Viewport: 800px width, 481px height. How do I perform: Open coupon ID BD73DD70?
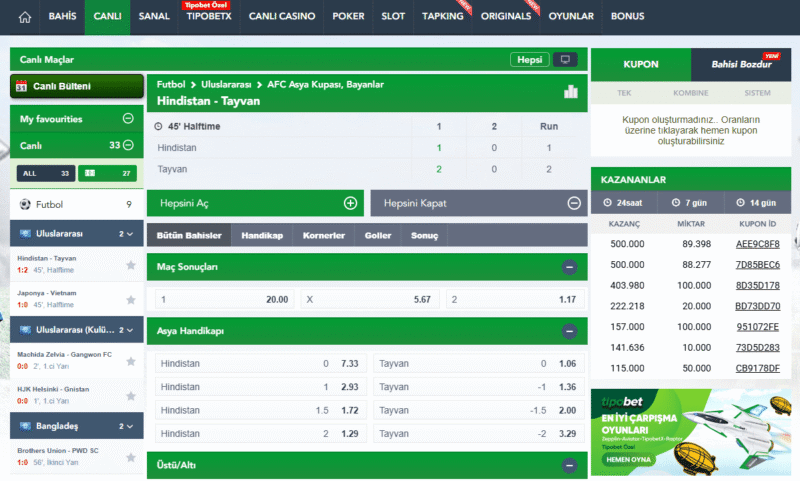tap(758, 306)
